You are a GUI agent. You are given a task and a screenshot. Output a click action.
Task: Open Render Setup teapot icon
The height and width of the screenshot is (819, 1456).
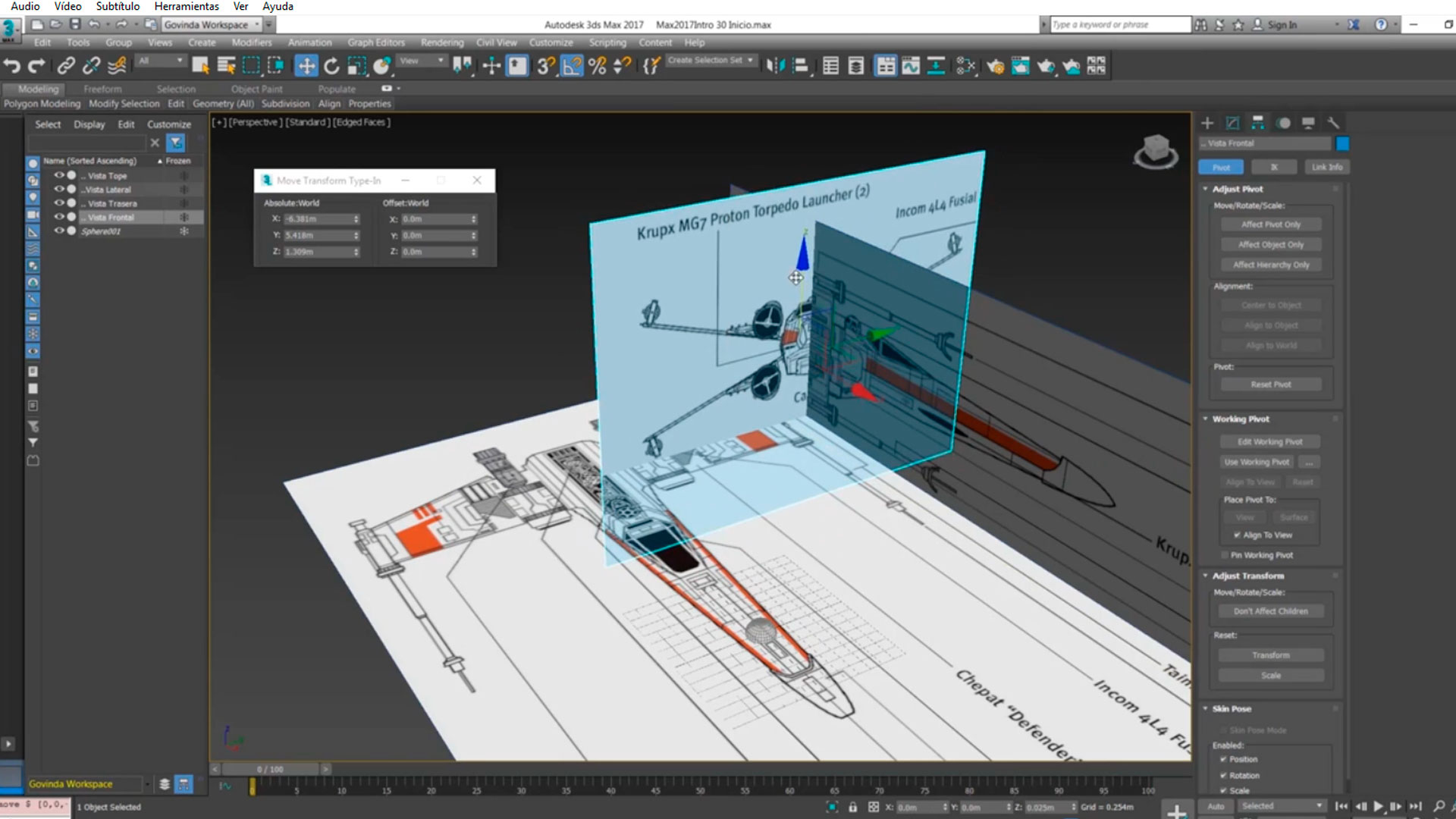click(995, 66)
